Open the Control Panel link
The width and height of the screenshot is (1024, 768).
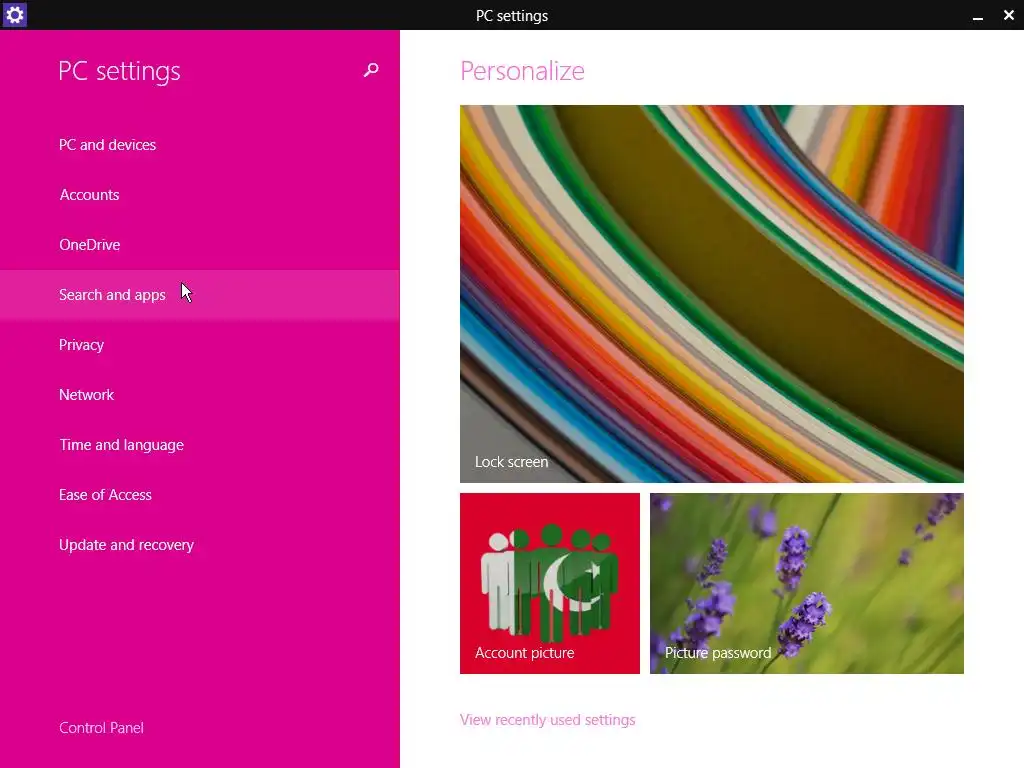(x=101, y=728)
